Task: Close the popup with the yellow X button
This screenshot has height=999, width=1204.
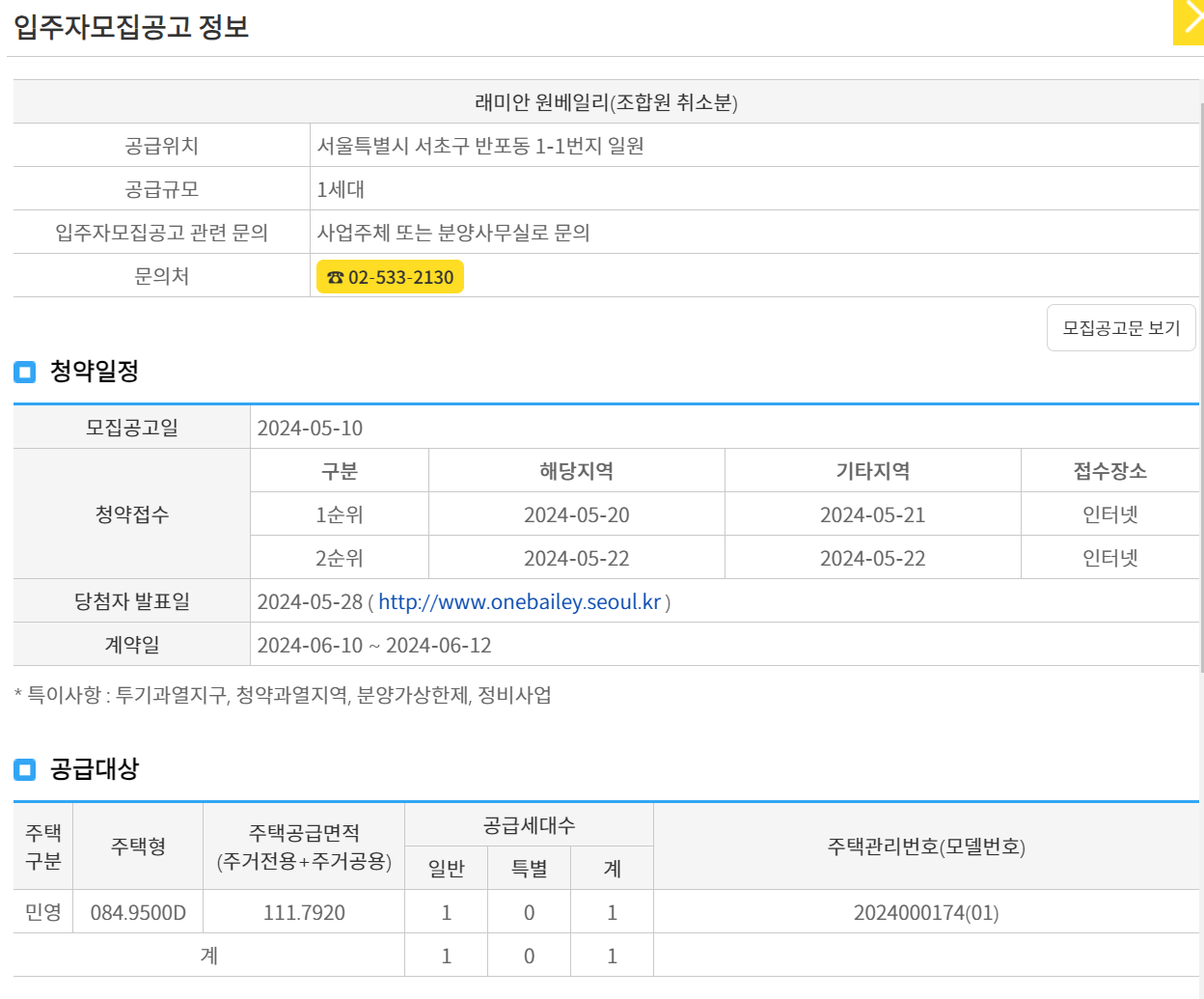Action: coord(1189,22)
